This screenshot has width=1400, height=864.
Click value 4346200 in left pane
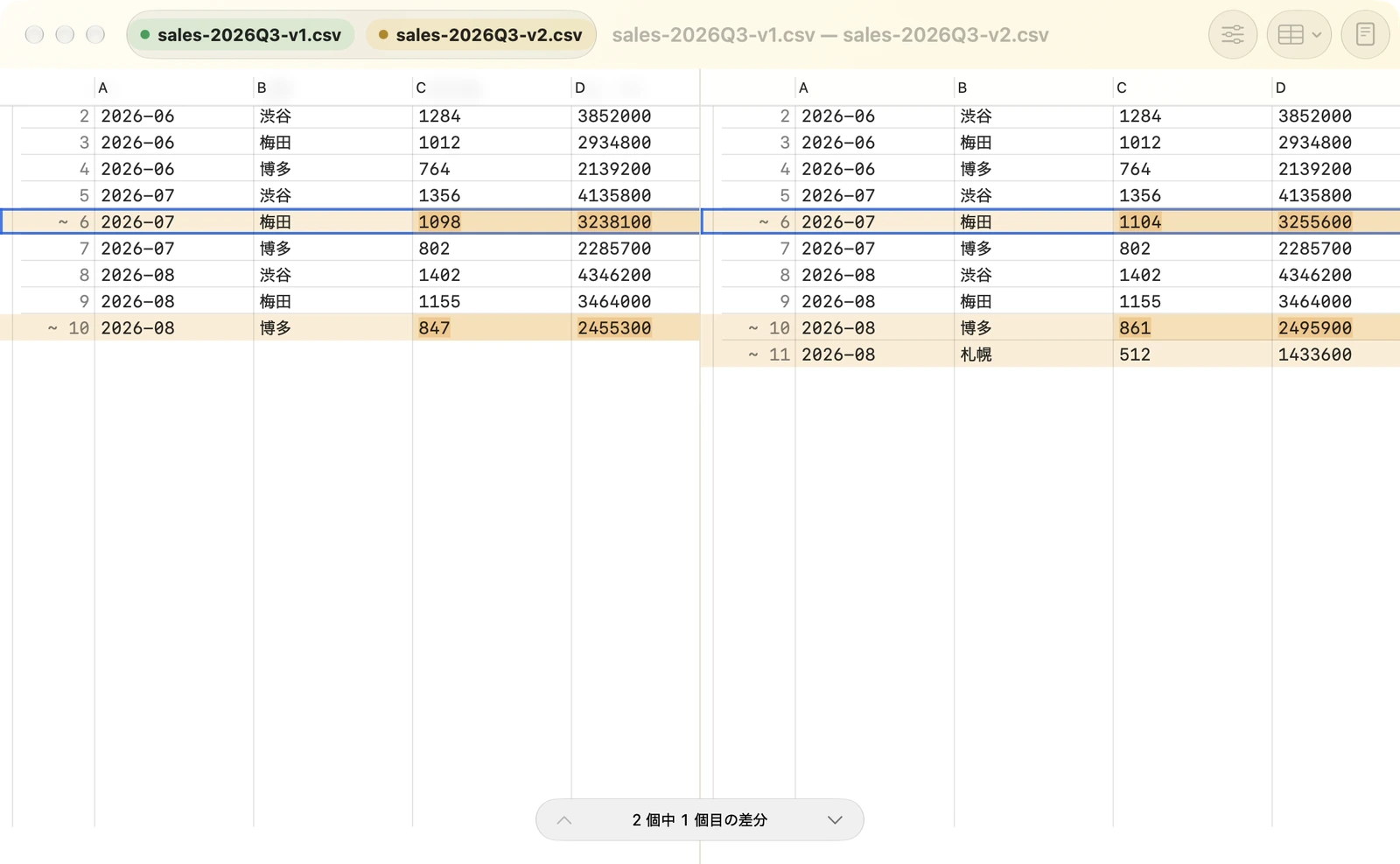coord(614,275)
